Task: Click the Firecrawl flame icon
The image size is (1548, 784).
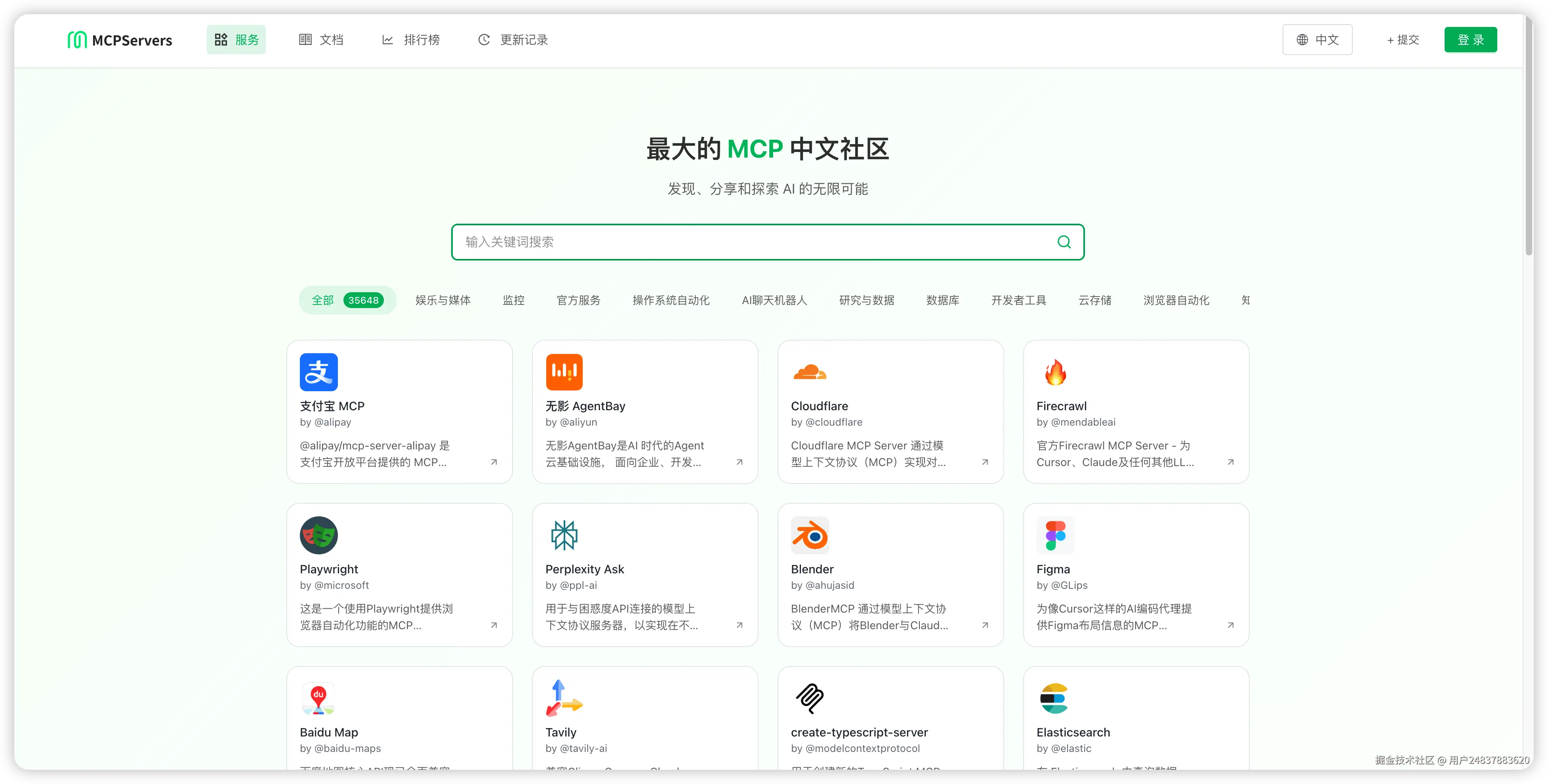Action: pos(1055,373)
